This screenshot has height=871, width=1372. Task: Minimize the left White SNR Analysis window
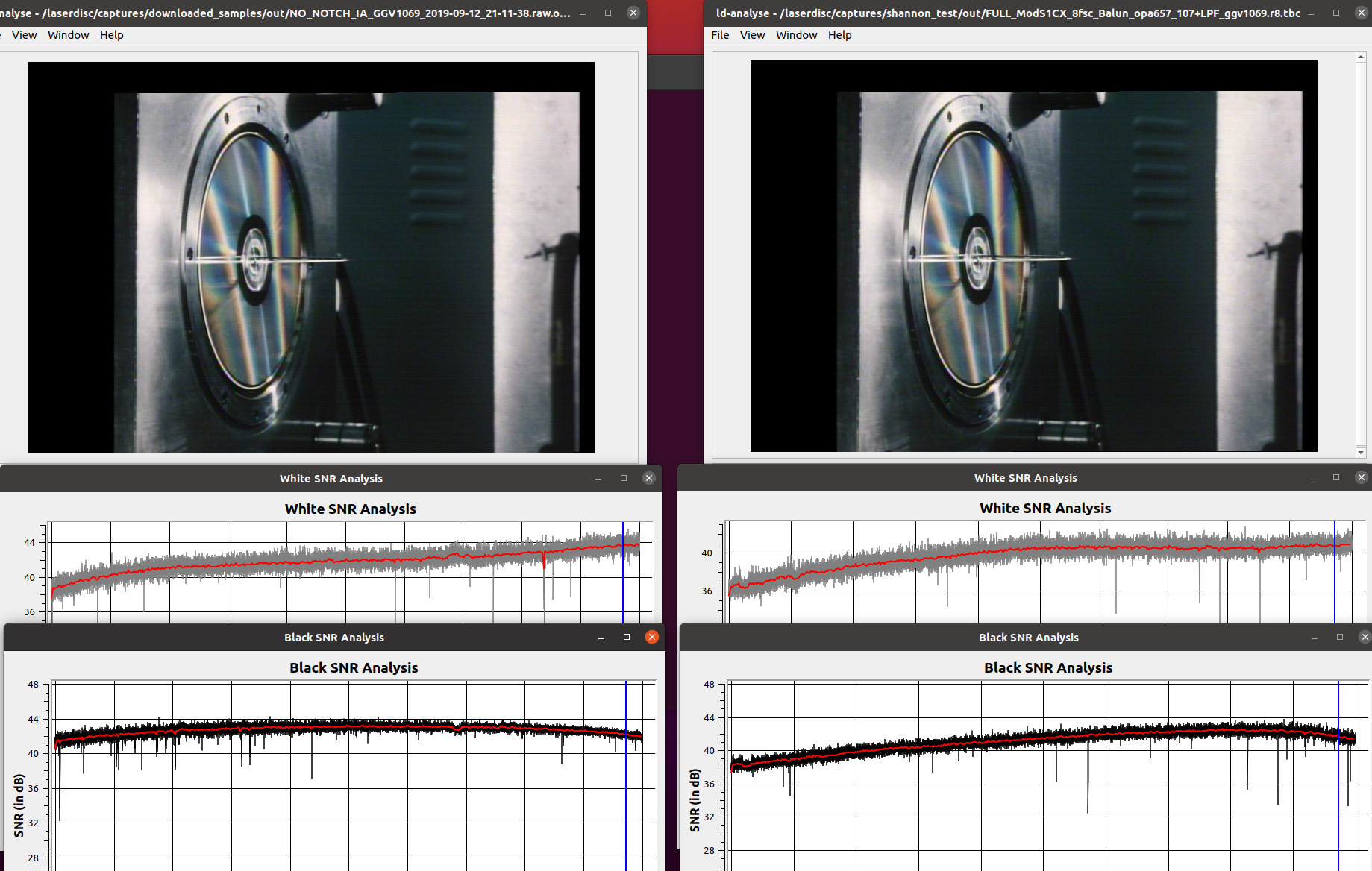(598, 478)
